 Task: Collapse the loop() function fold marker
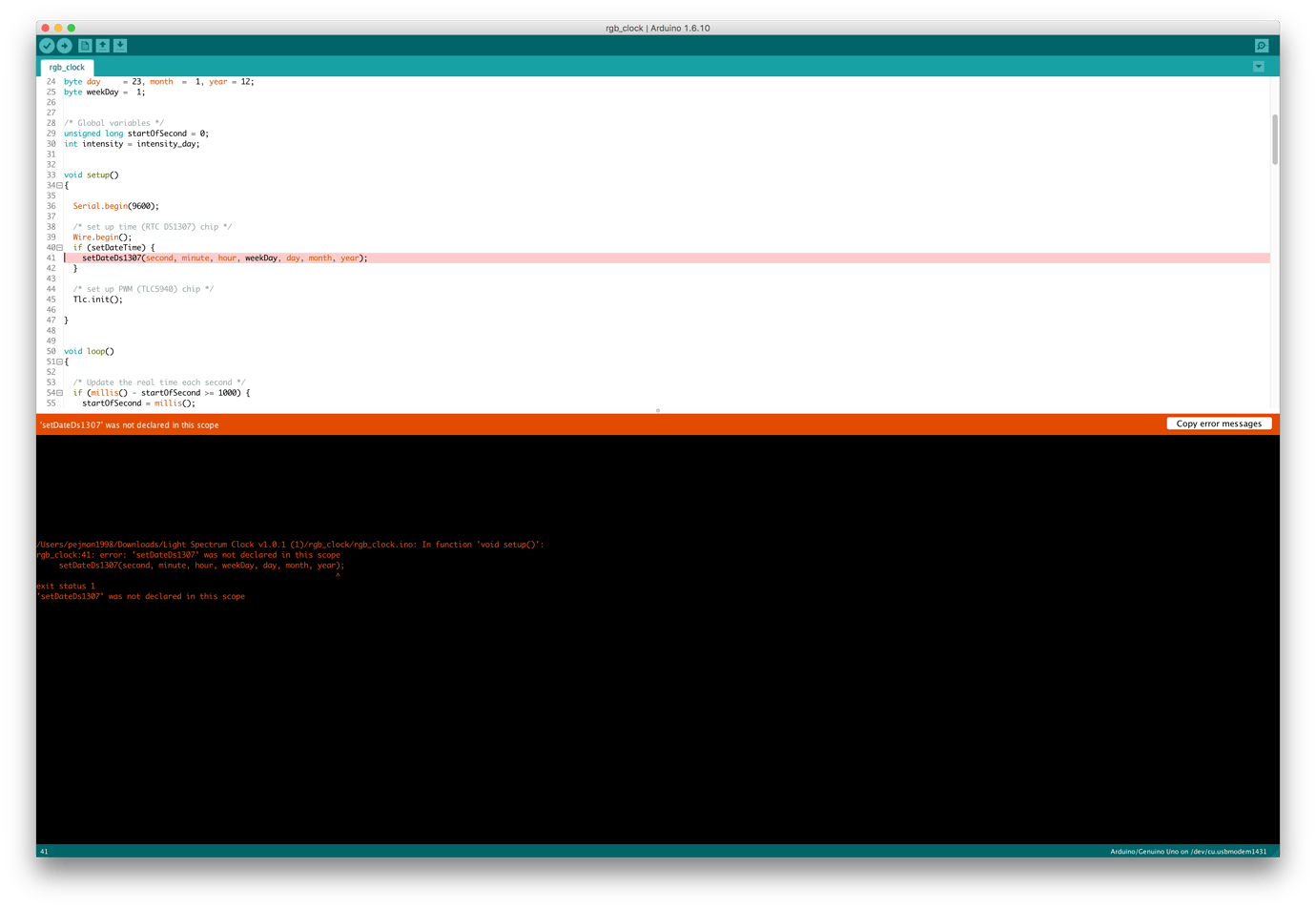[57, 361]
